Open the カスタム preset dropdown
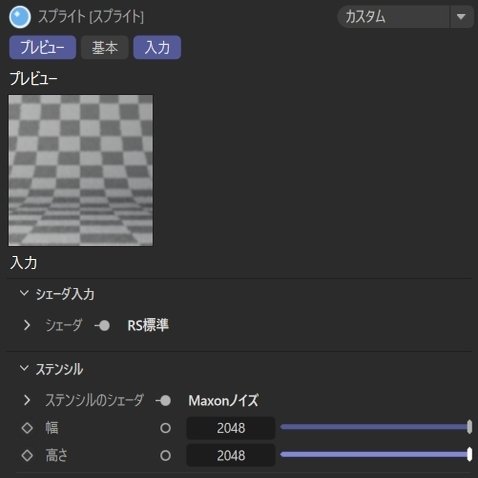 tap(405, 17)
